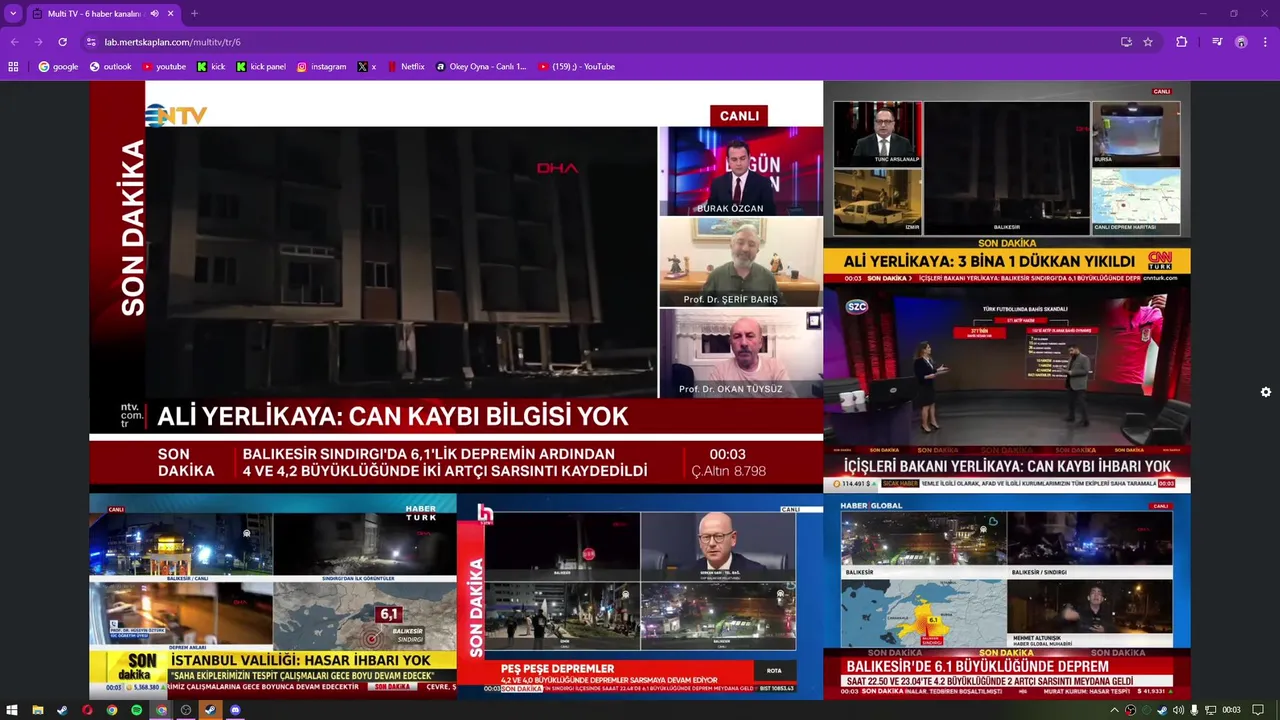This screenshot has height=720, width=1280.
Task: Click Prof. Dr. Şerif Barış guest panel
Action: pos(740,262)
